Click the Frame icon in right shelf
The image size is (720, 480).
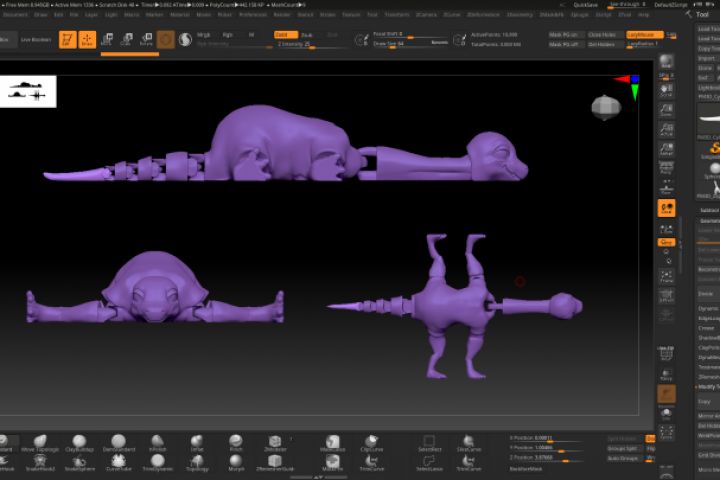[x=666, y=277]
